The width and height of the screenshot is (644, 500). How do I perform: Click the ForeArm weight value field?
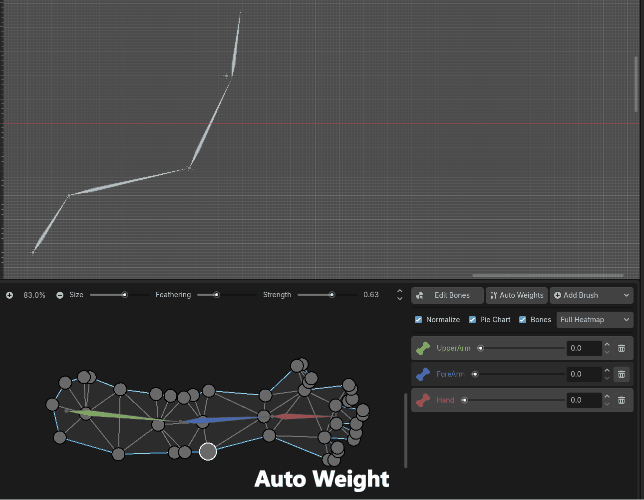(584, 374)
